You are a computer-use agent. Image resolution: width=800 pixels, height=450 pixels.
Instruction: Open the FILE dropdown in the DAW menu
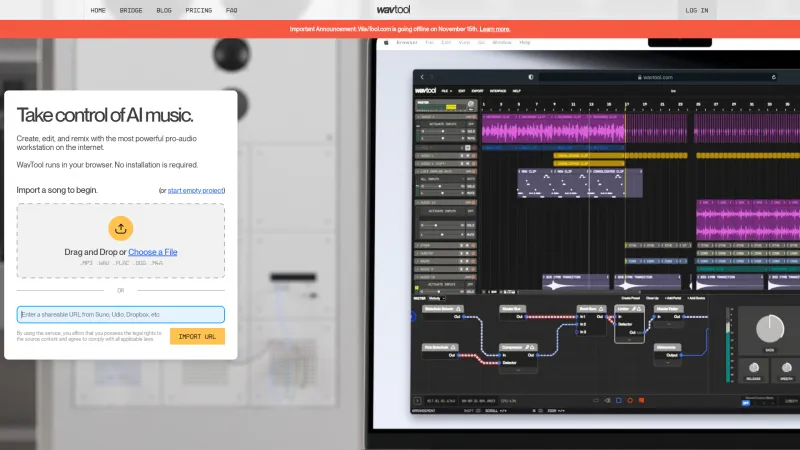point(446,91)
